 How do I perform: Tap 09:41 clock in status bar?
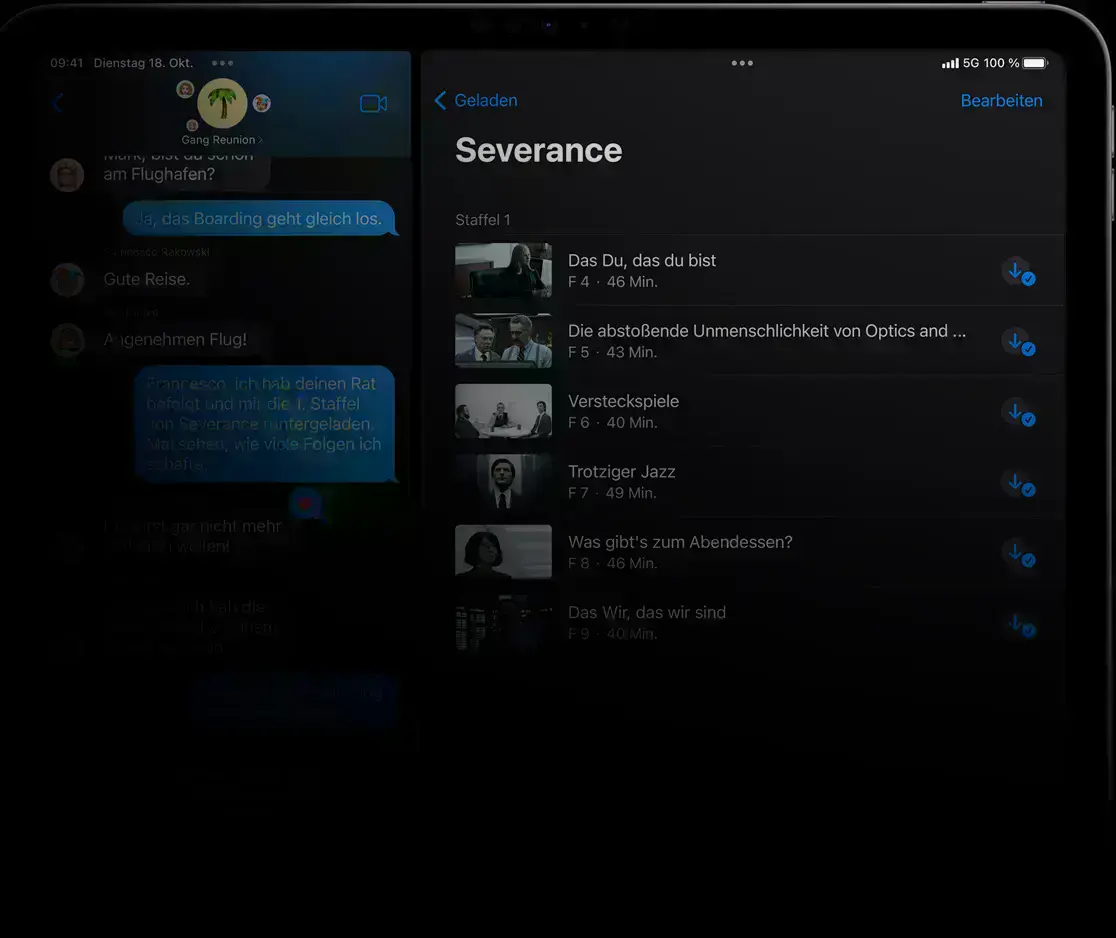[x=67, y=63]
